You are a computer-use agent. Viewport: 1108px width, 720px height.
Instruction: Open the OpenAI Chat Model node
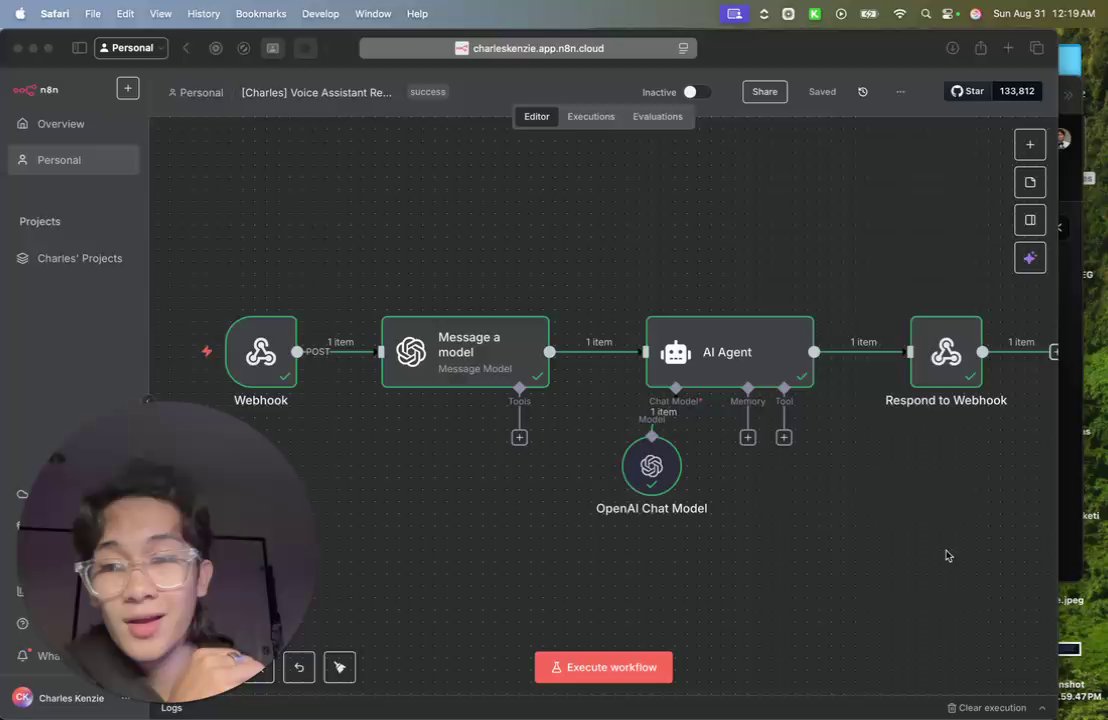point(652,466)
